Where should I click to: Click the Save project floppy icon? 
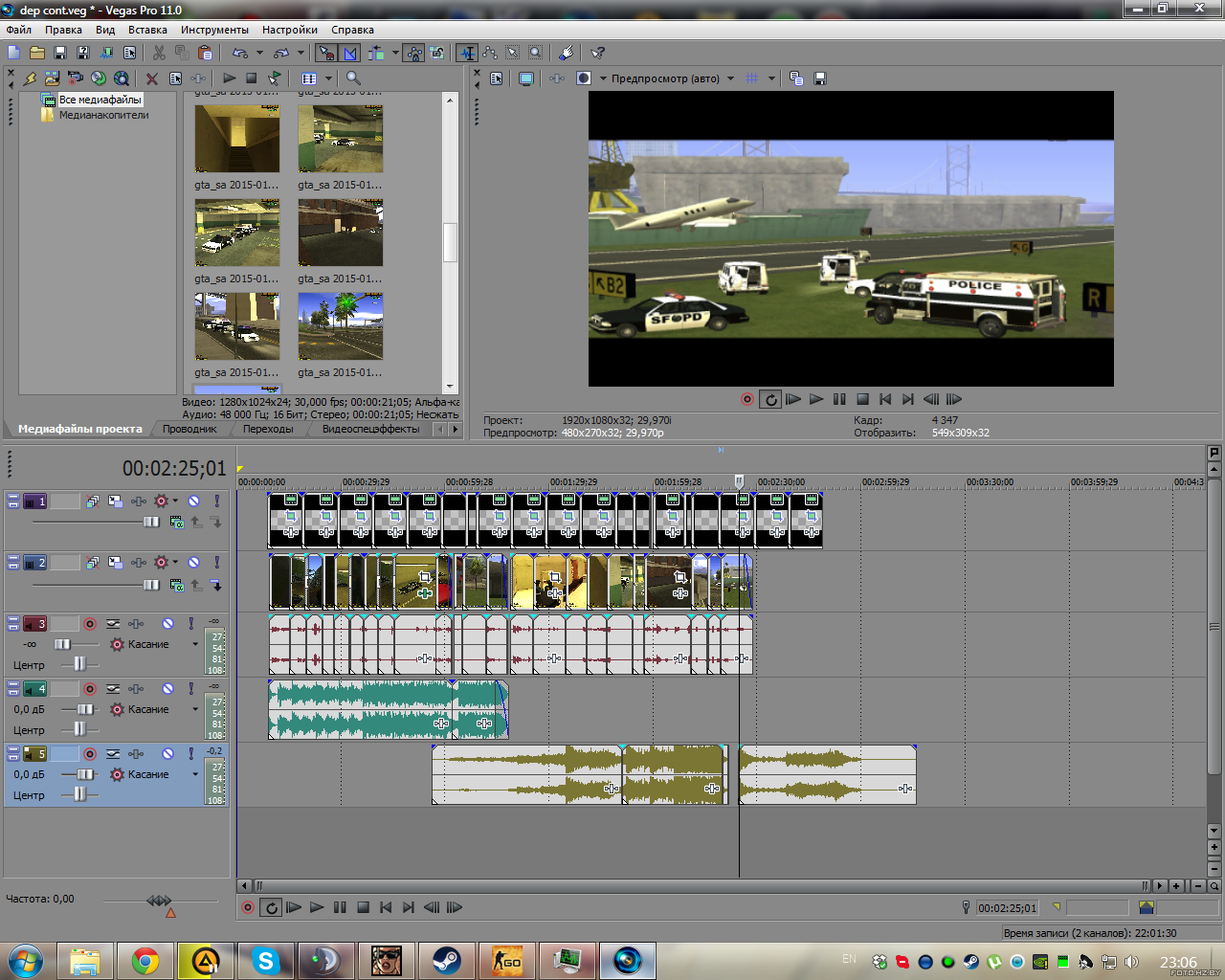tap(60, 53)
